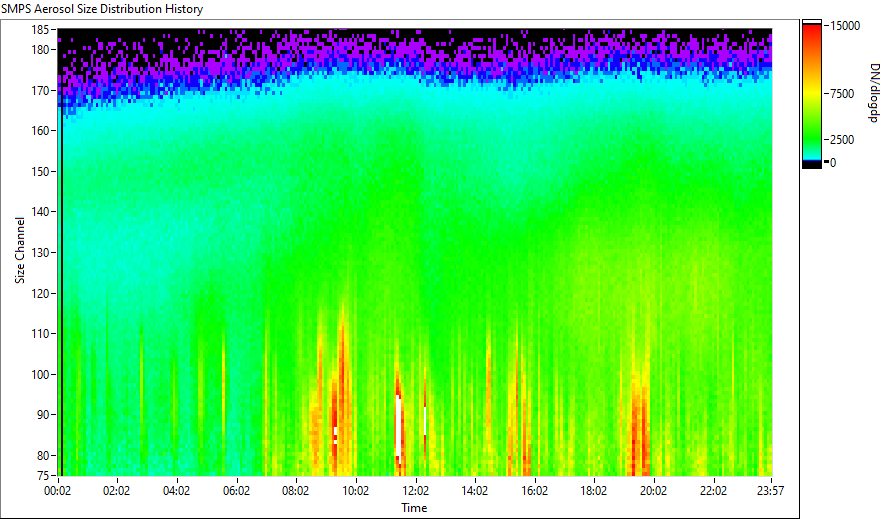Image resolution: width=884 pixels, height=519 pixels.
Task: Click the 150 size channel tick label
Action: tap(40, 171)
